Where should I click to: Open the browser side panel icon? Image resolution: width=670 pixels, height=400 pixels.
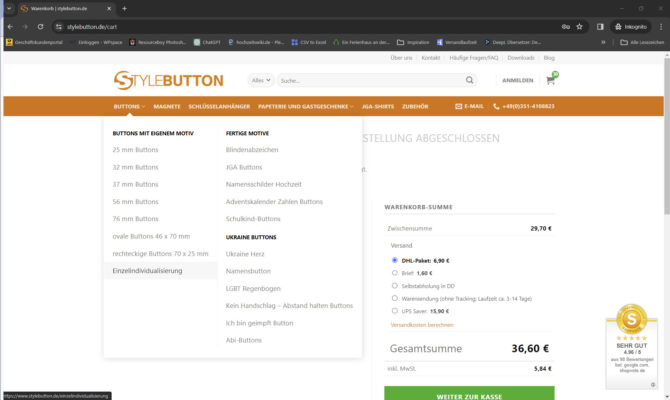tap(599, 26)
